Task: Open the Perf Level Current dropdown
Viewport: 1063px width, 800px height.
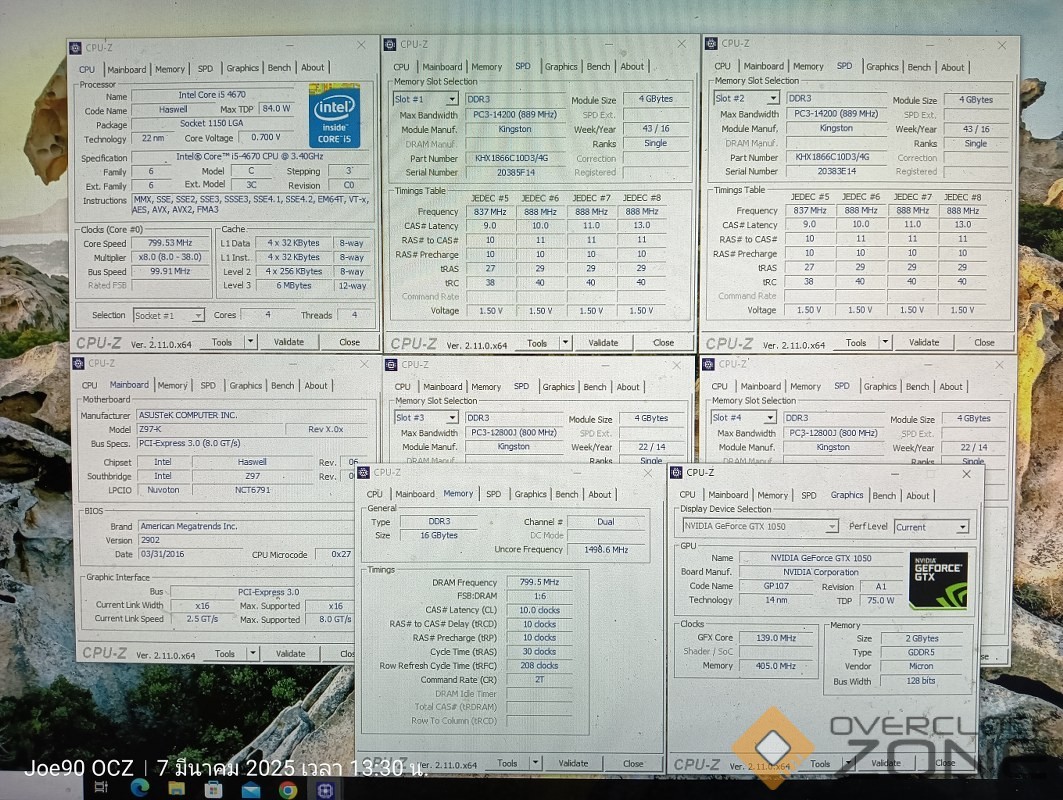Action: click(962, 527)
